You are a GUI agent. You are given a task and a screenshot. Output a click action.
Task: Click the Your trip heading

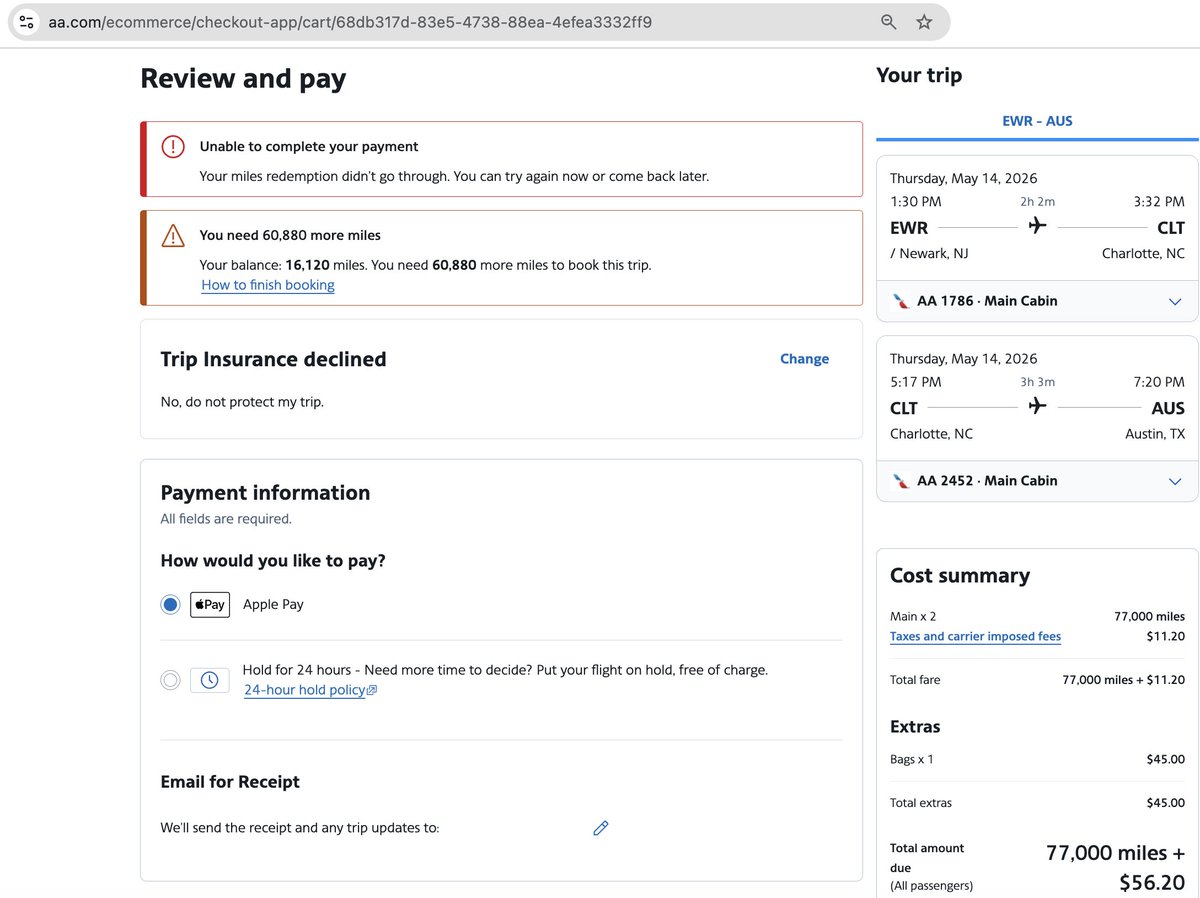tap(919, 75)
